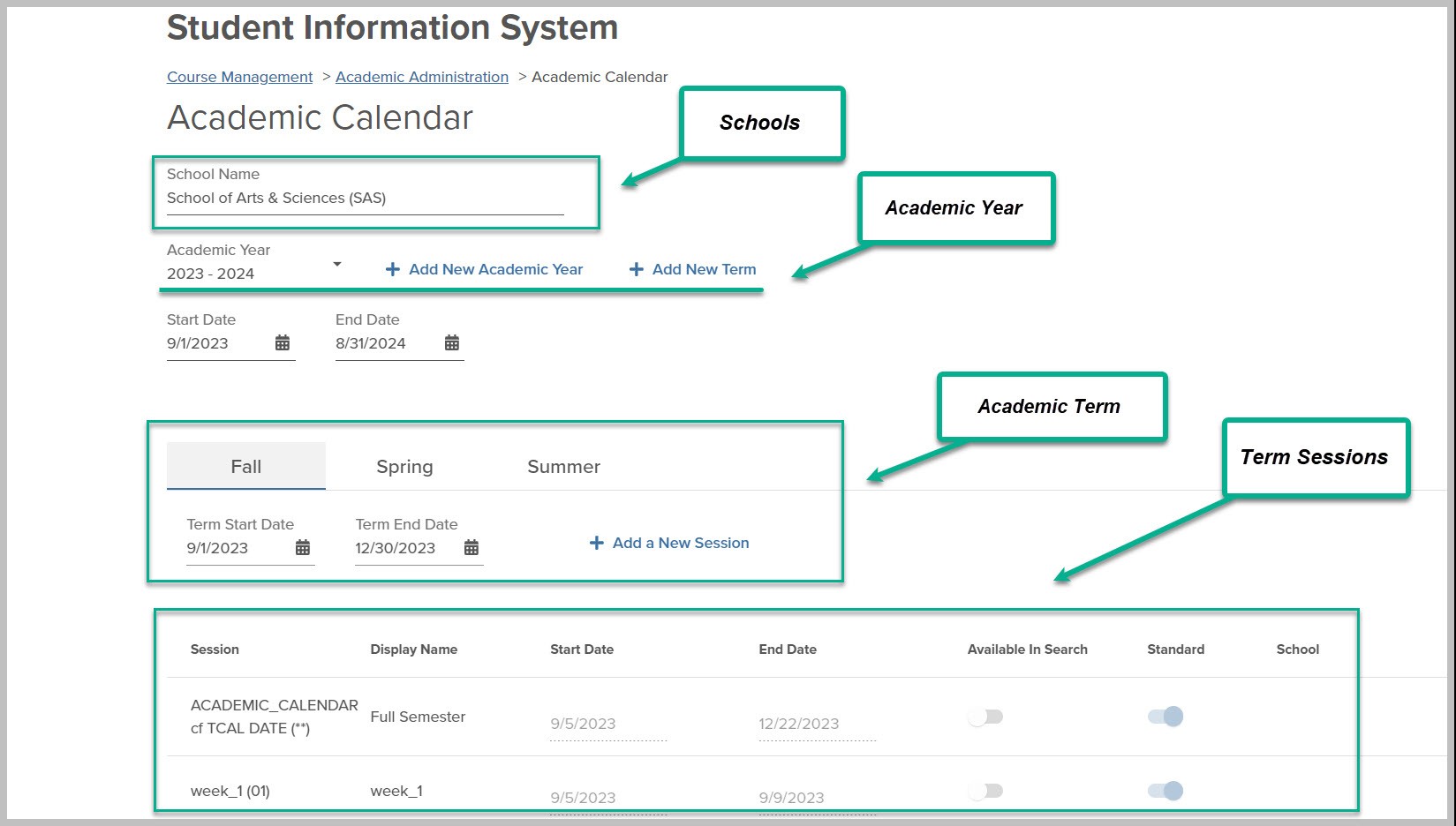This screenshot has height=826, width=1456.
Task: Select the week_1 (01) session cell
Action: point(230,791)
